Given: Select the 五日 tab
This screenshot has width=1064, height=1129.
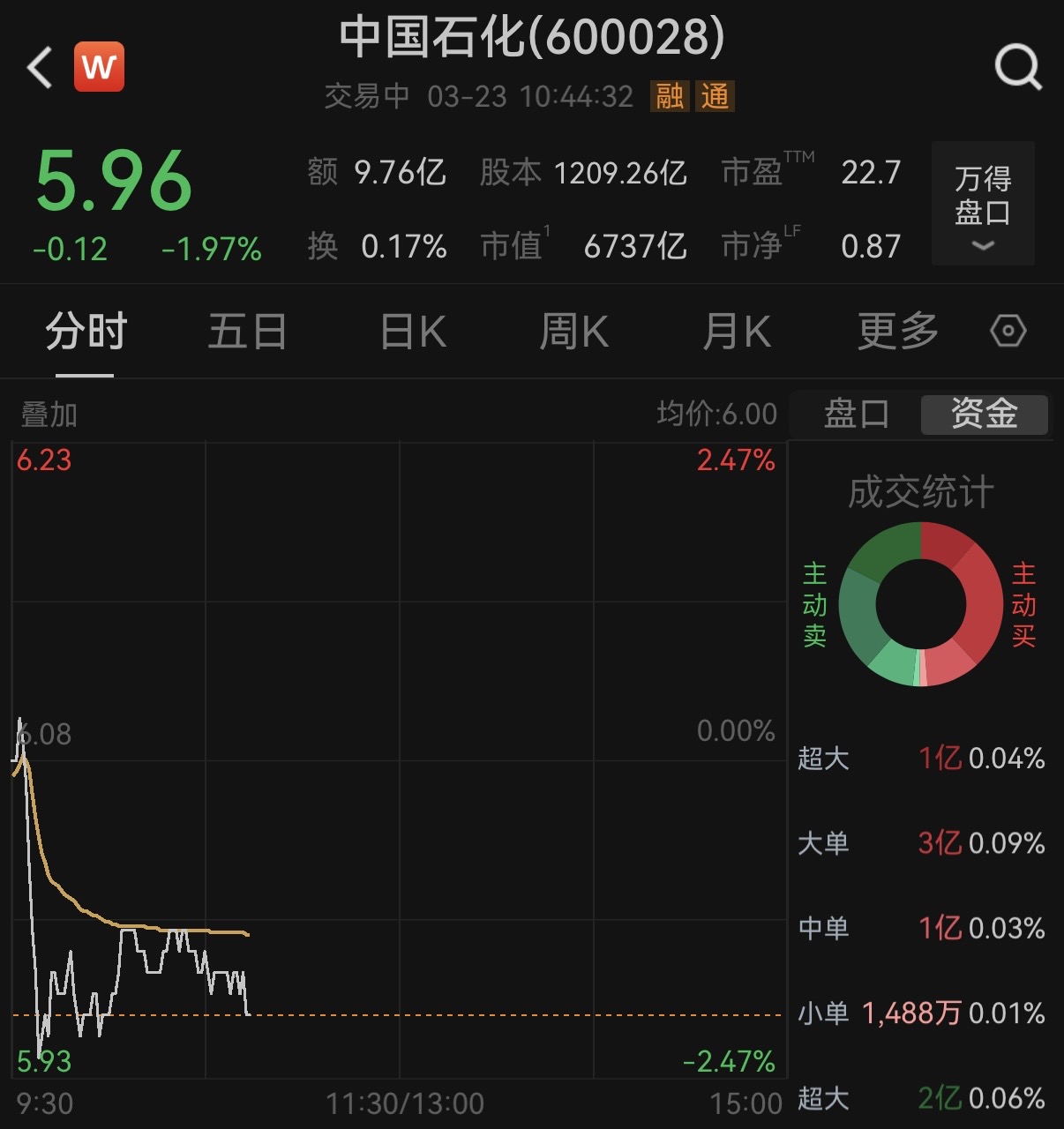Looking at the screenshot, I should (x=247, y=332).
